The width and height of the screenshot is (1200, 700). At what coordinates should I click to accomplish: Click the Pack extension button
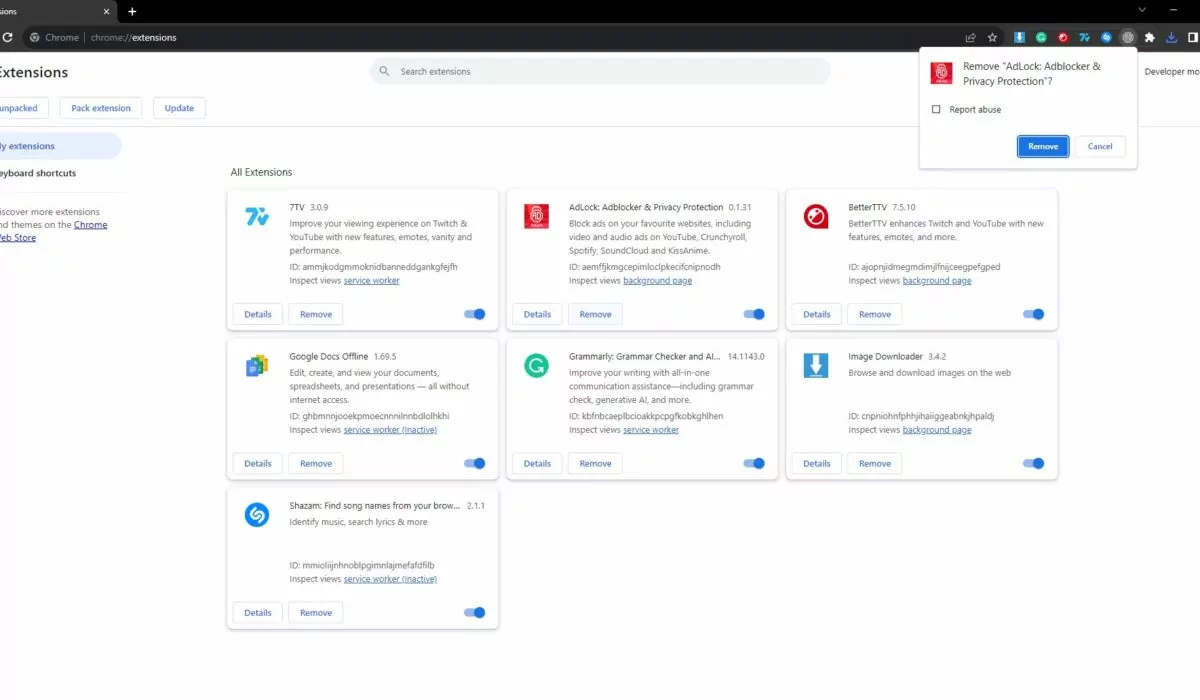[101, 108]
